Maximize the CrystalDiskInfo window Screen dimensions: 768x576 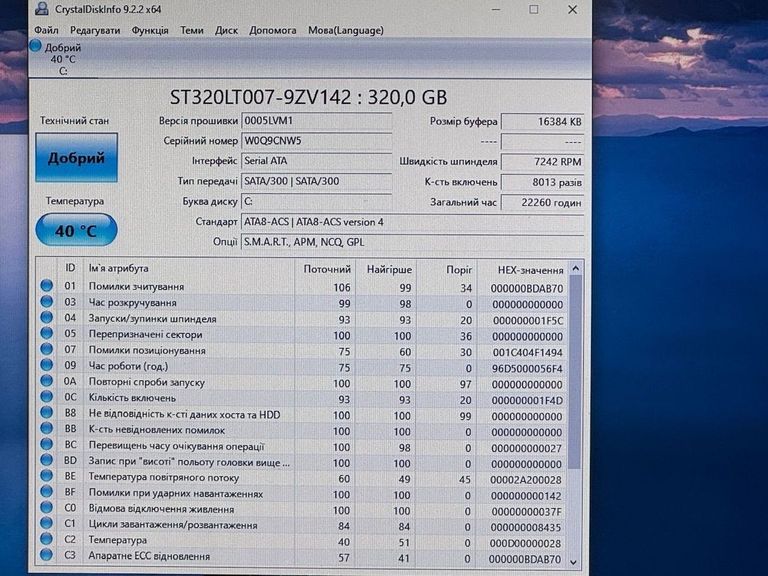point(534,9)
